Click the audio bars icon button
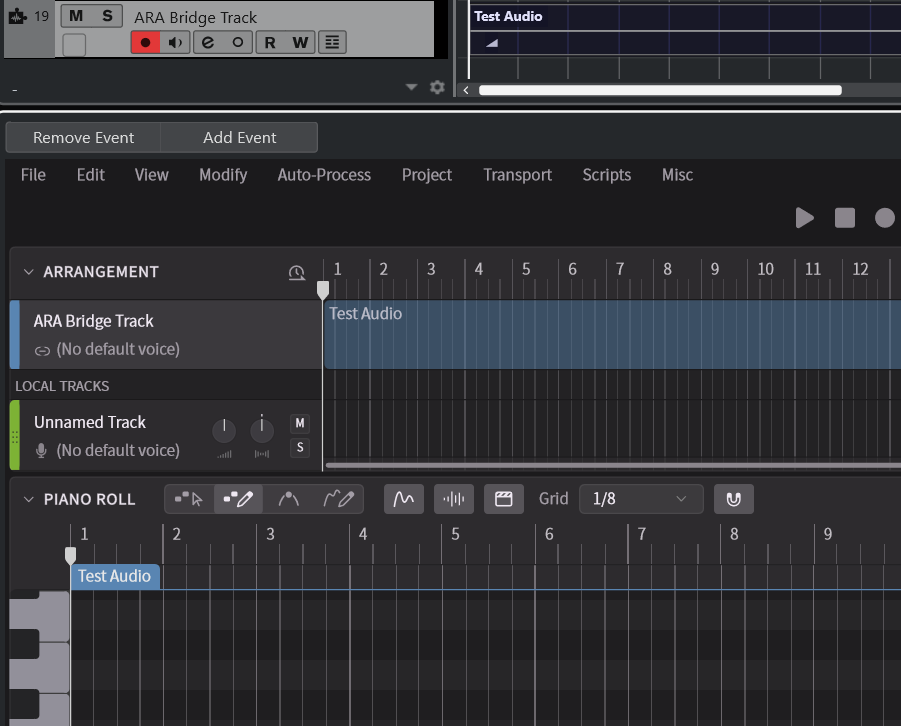 [x=453, y=499]
